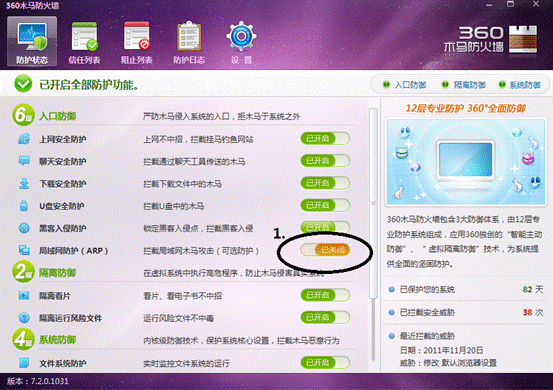
Task: Click the 隔离防御 section heading
Action: (57, 273)
